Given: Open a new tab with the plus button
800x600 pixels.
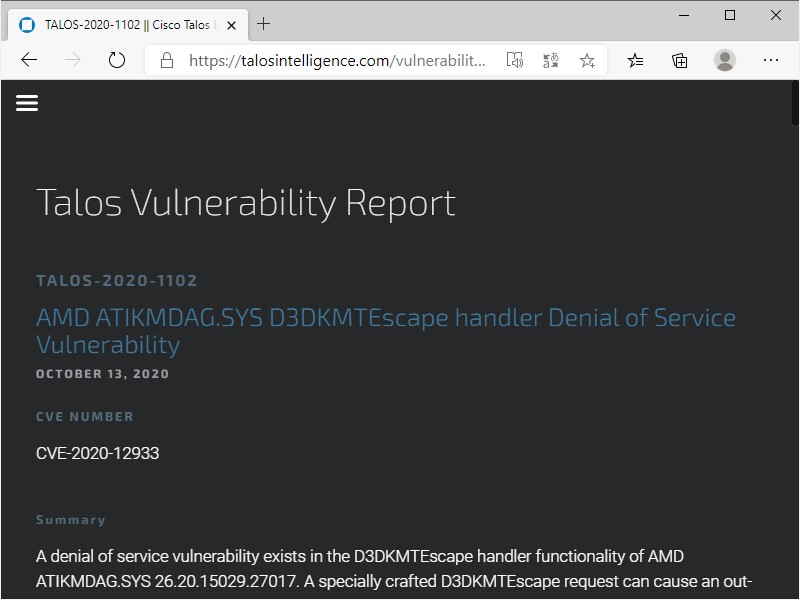Looking at the screenshot, I should click(x=262, y=23).
